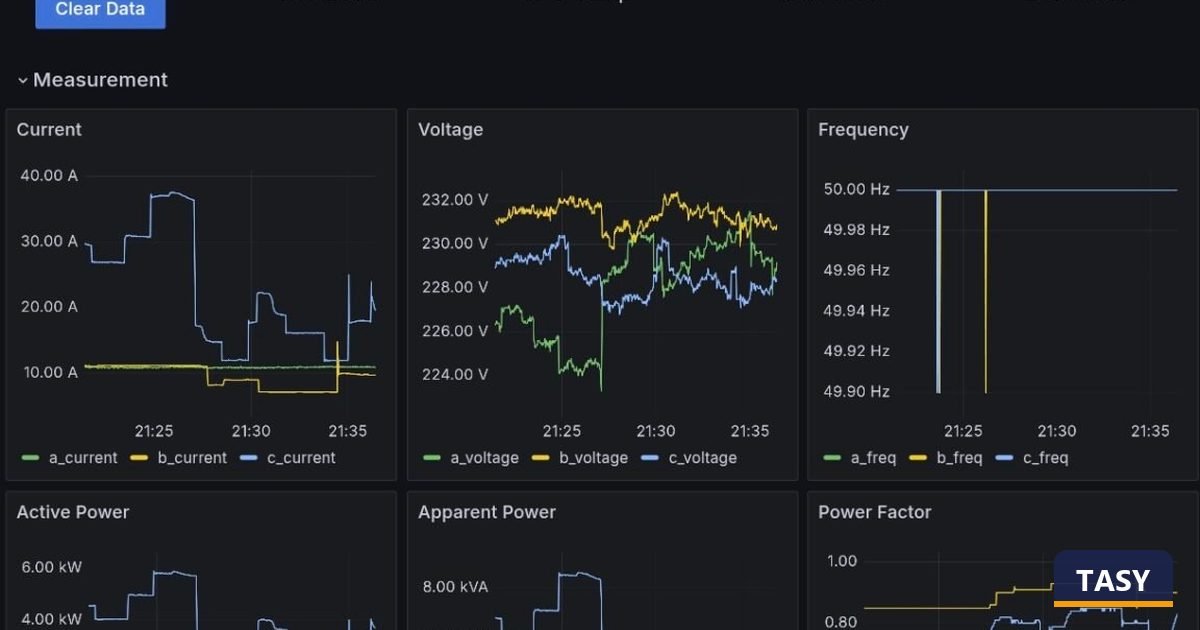Open the Frequency panel title menu

point(863,130)
